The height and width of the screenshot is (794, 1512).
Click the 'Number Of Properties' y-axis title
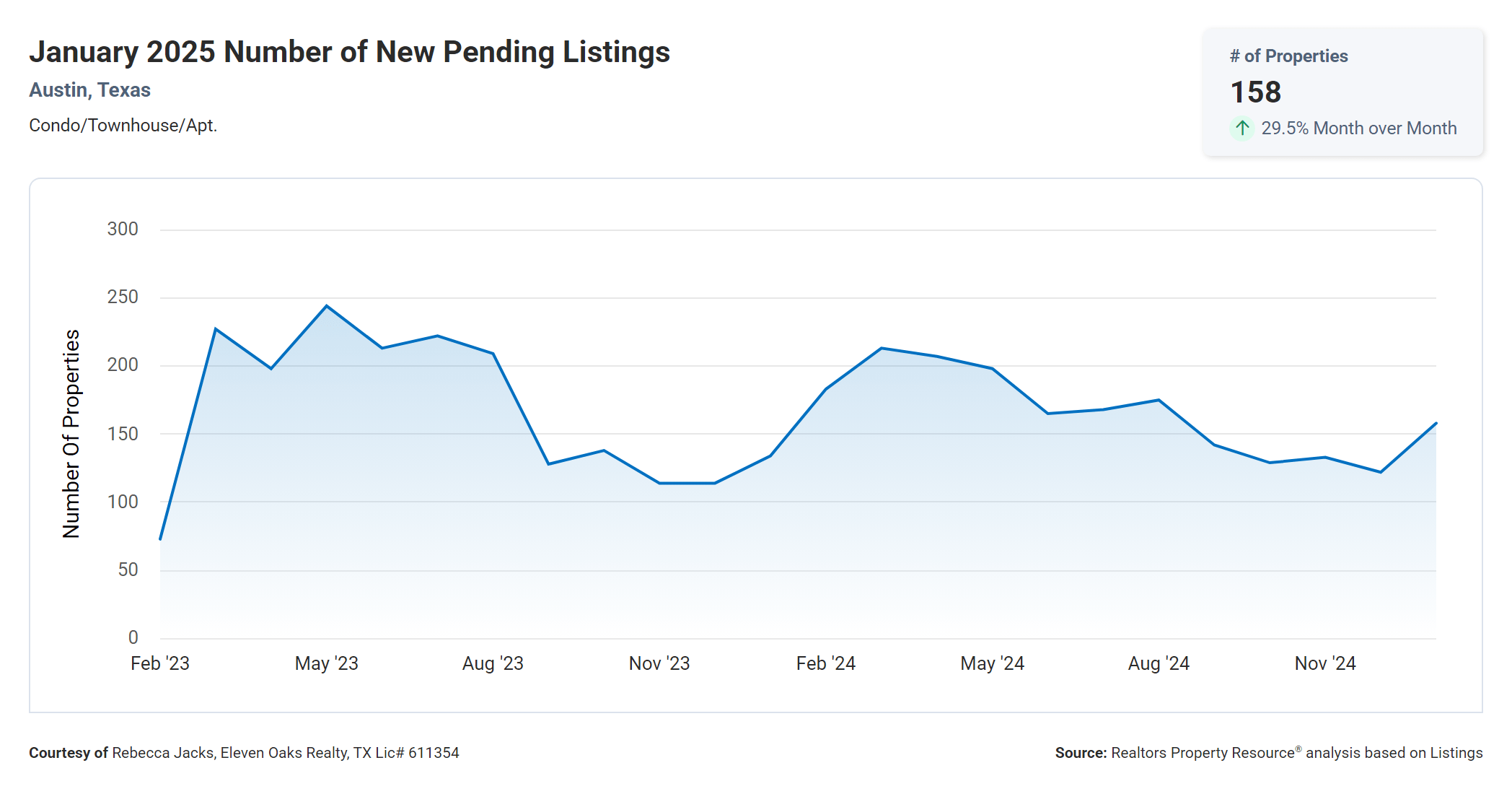click(x=71, y=433)
